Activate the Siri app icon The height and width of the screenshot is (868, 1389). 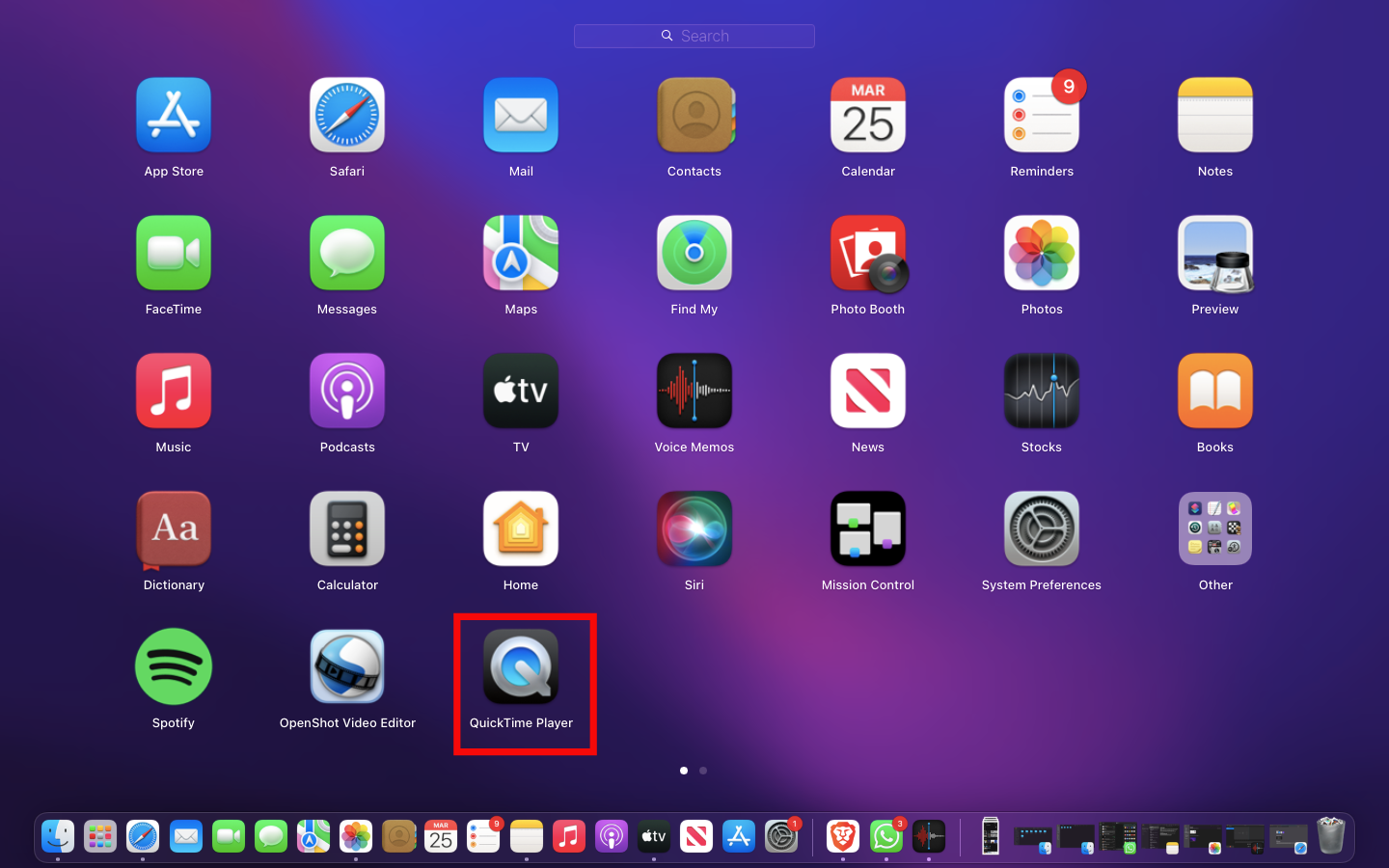[694, 529]
